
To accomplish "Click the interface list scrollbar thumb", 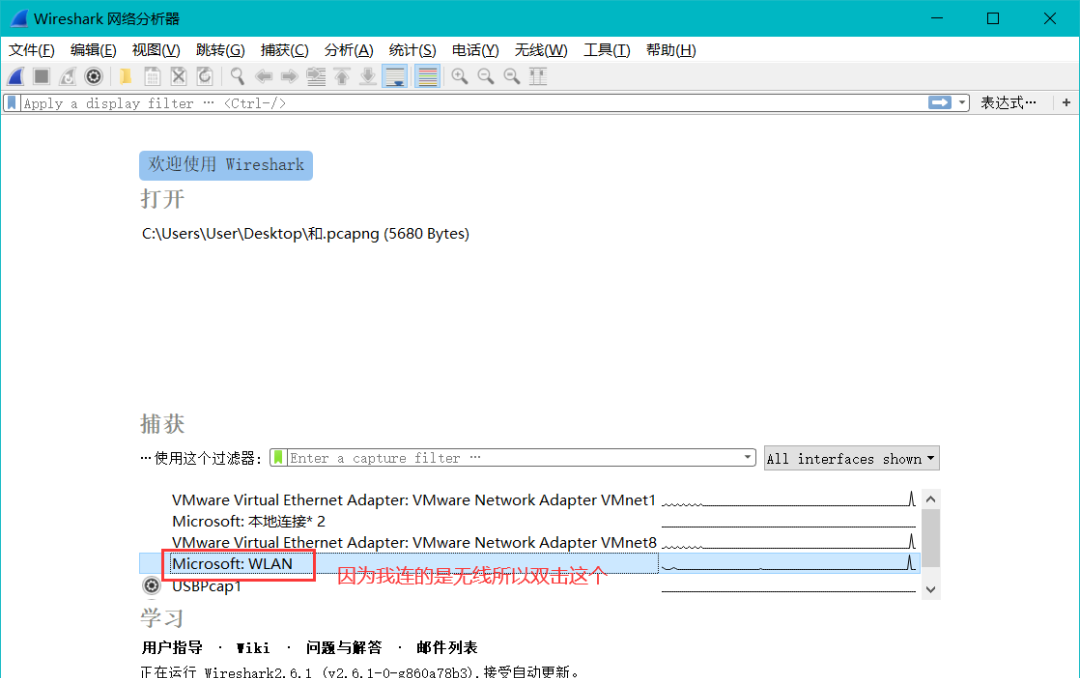I will coord(931,537).
